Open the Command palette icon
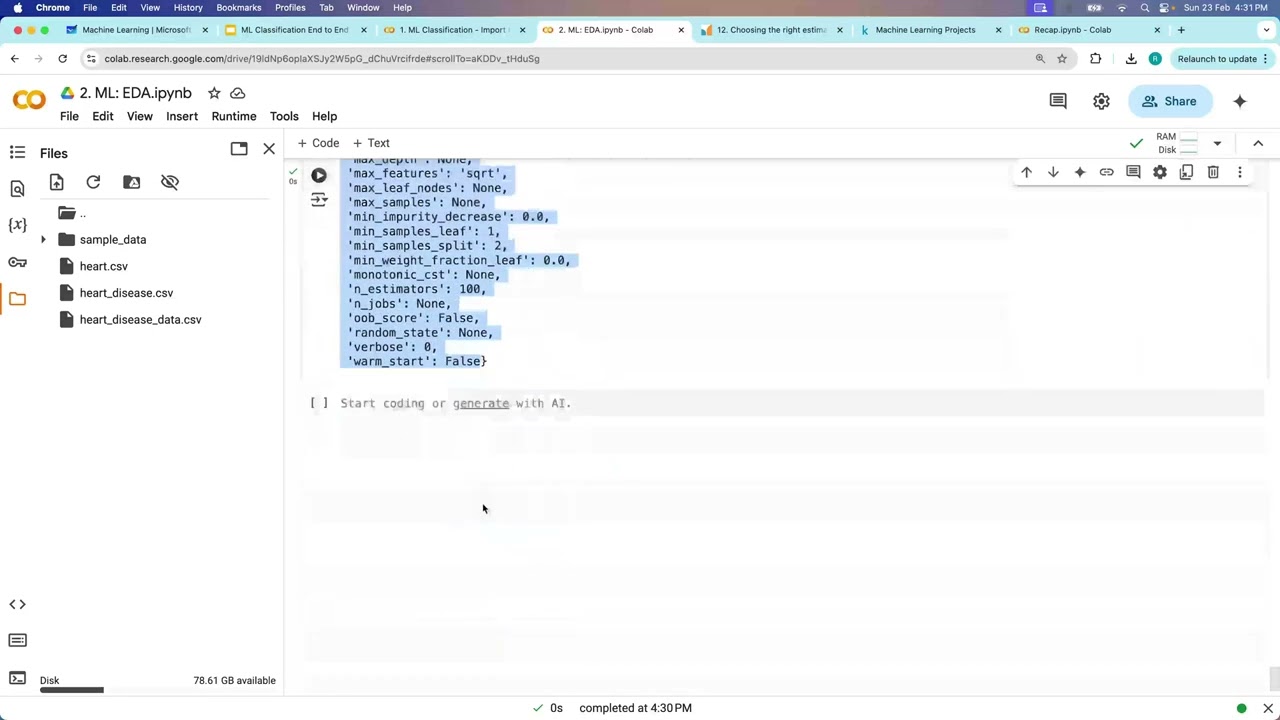The height and width of the screenshot is (720, 1280). click(x=17, y=640)
